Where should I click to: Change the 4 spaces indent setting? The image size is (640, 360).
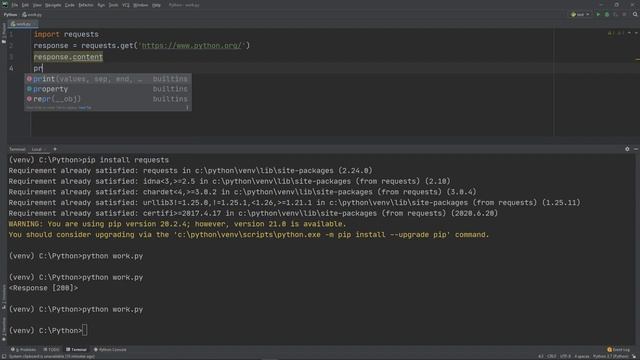(582, 357)
